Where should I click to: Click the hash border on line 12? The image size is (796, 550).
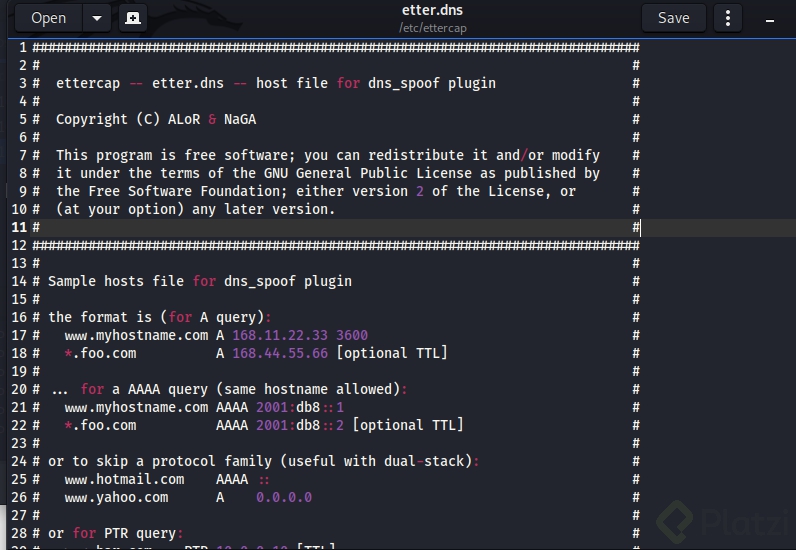(x=336, y=245)
